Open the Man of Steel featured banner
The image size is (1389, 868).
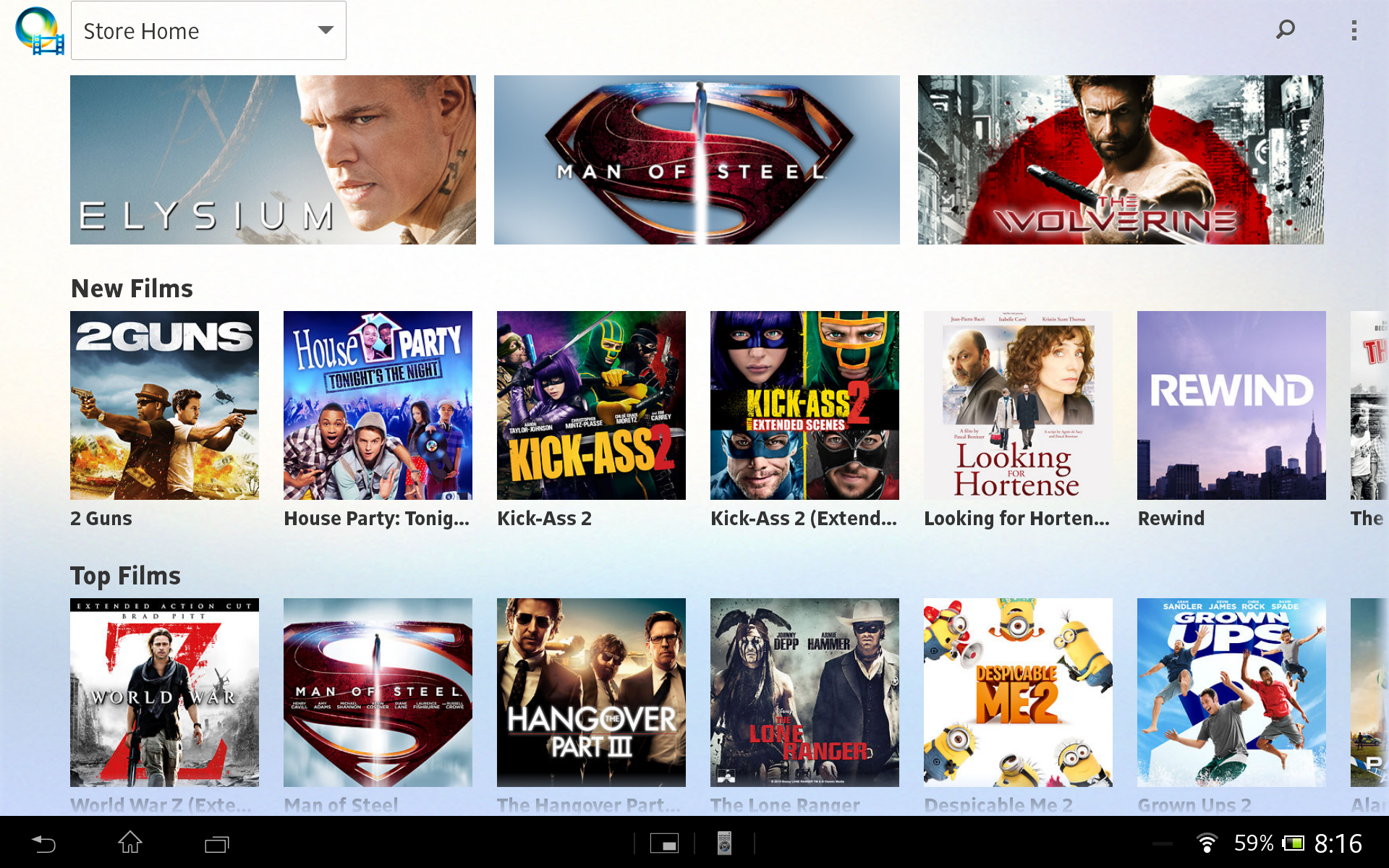[697, 160]
